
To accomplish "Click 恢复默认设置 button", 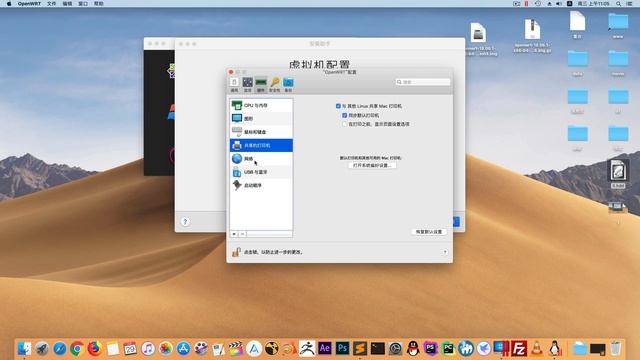I will (429, 232).
